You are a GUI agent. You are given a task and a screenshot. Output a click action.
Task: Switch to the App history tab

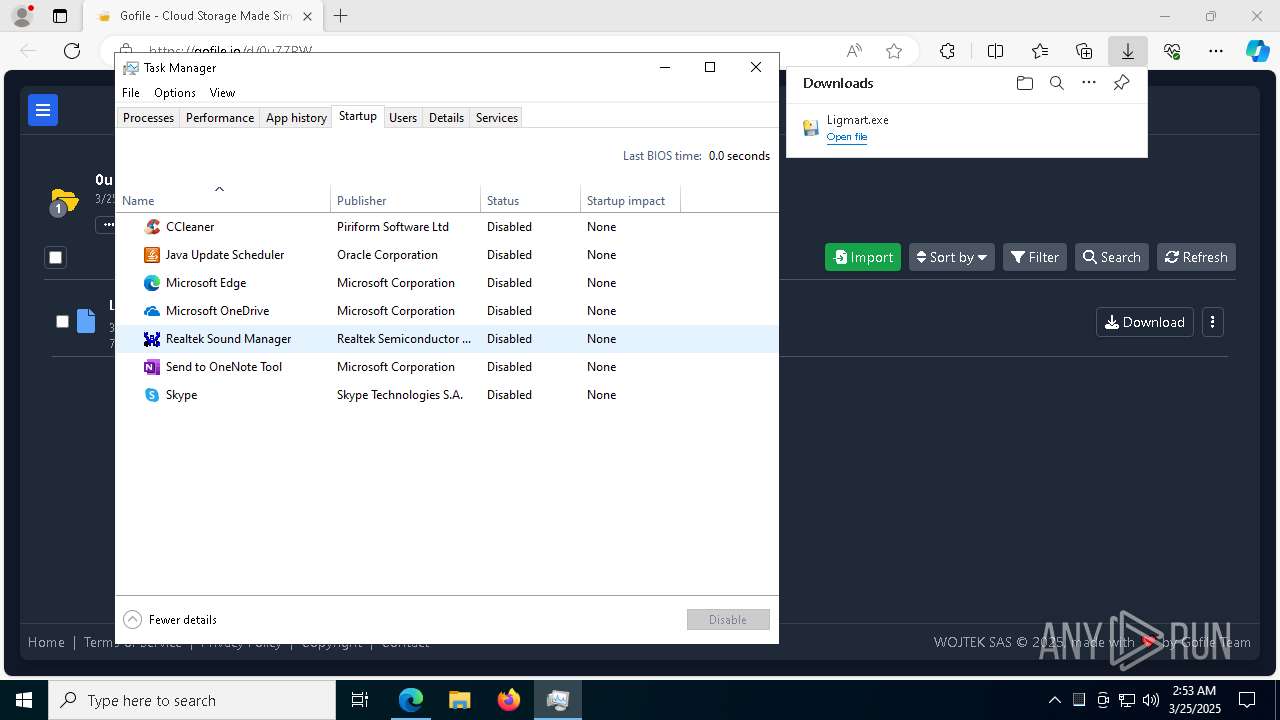coord(296,118)
